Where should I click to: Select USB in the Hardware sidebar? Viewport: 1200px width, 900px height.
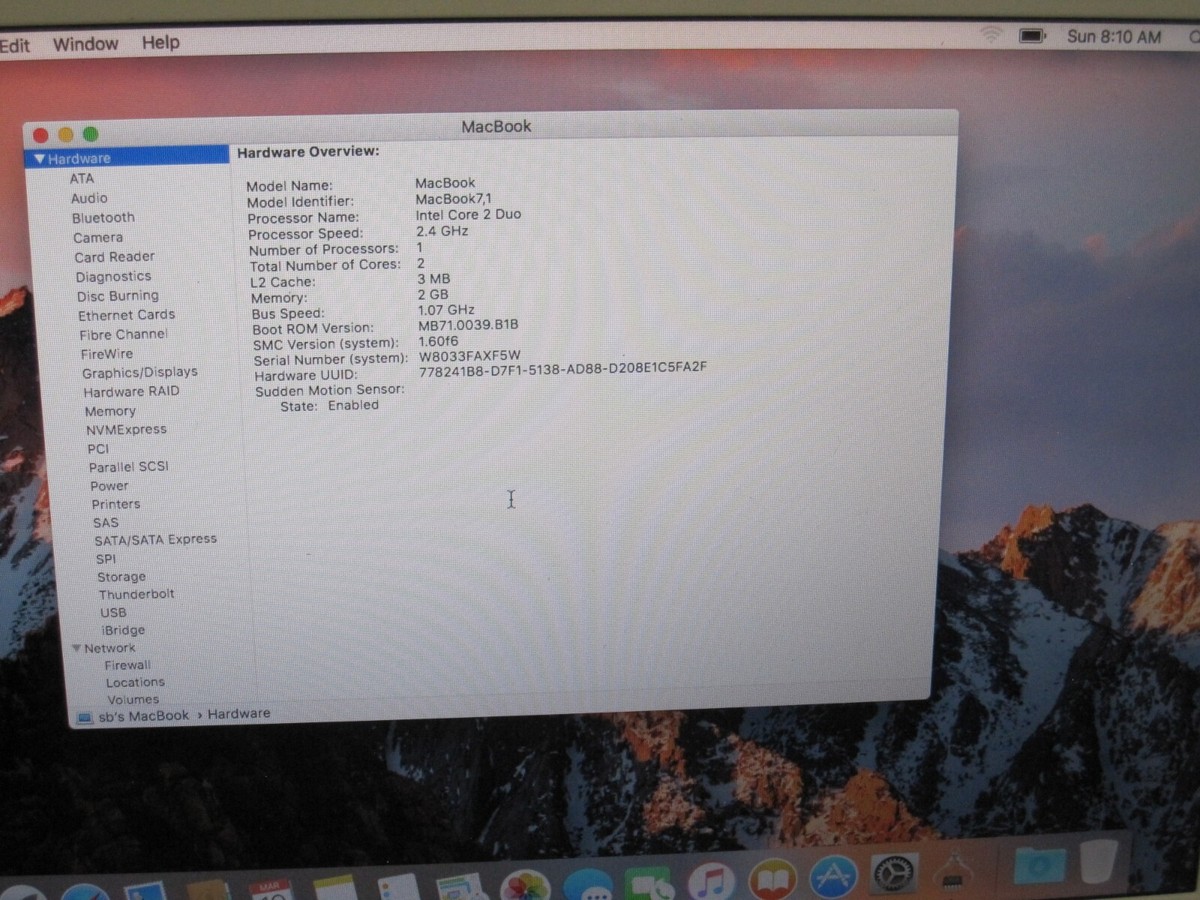coord(113,612)
